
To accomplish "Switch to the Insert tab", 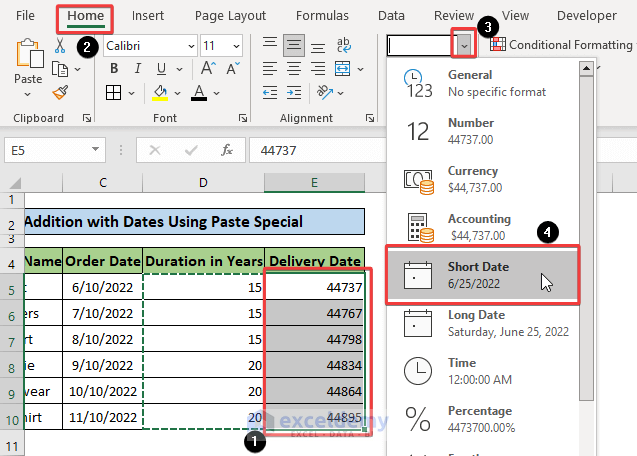I will [147, 16].
